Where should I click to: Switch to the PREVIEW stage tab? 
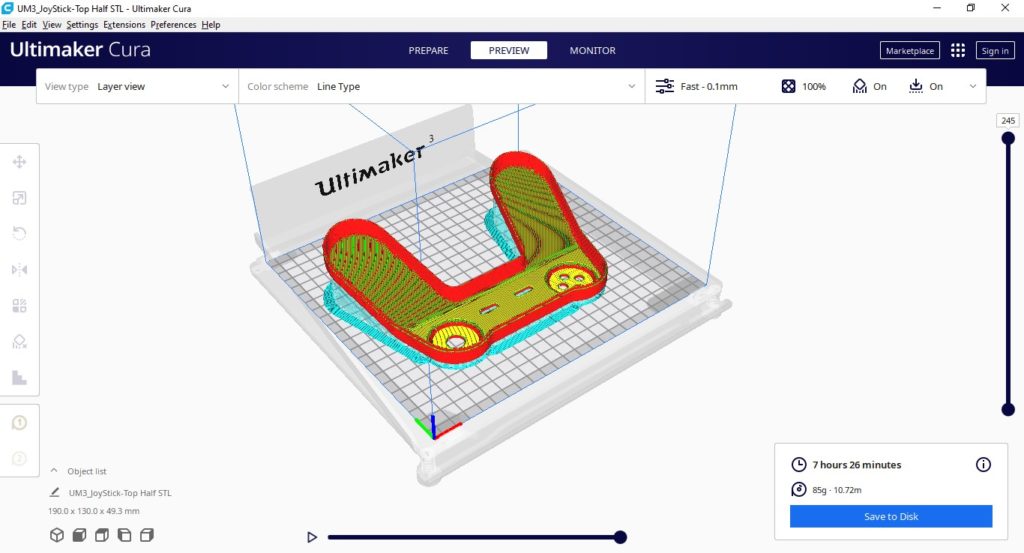pyautogui.click(x=509, y=50)
